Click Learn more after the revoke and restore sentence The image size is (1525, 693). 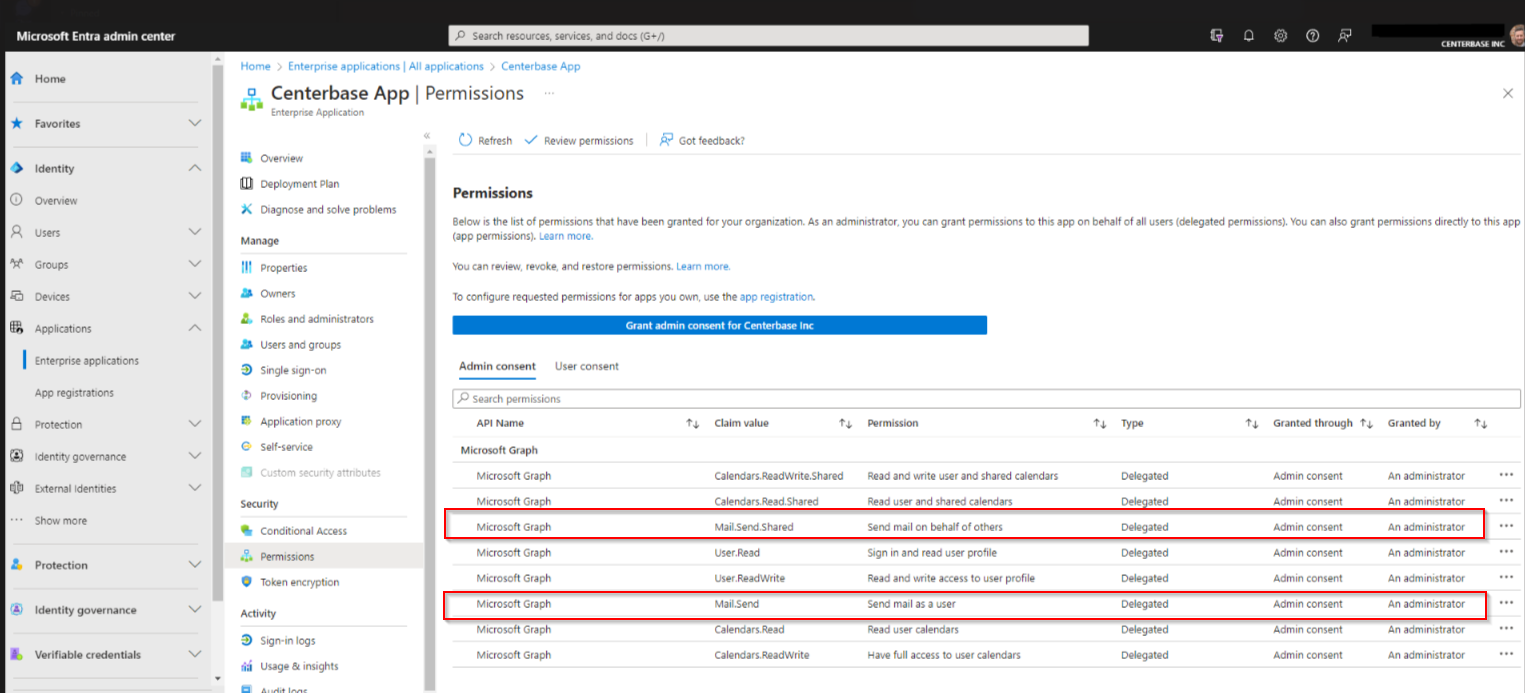click(702, 267)
